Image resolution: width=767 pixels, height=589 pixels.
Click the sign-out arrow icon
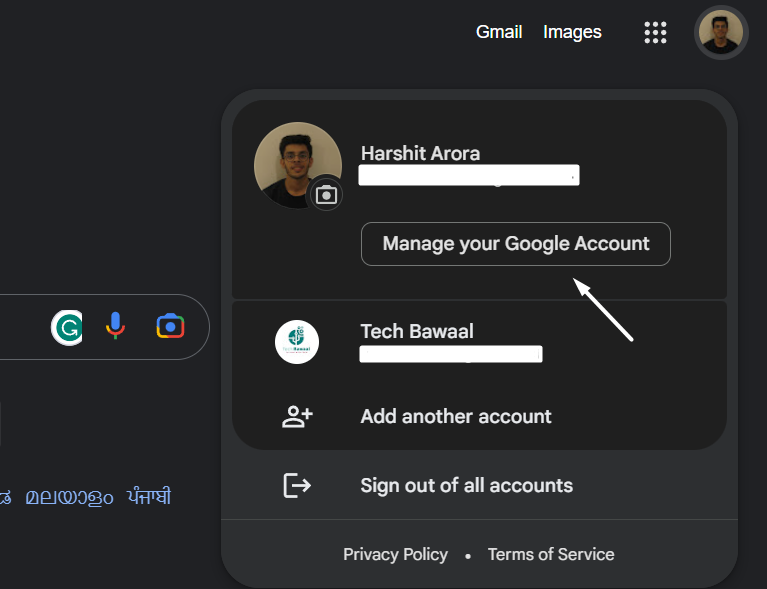tap(297, 486)
